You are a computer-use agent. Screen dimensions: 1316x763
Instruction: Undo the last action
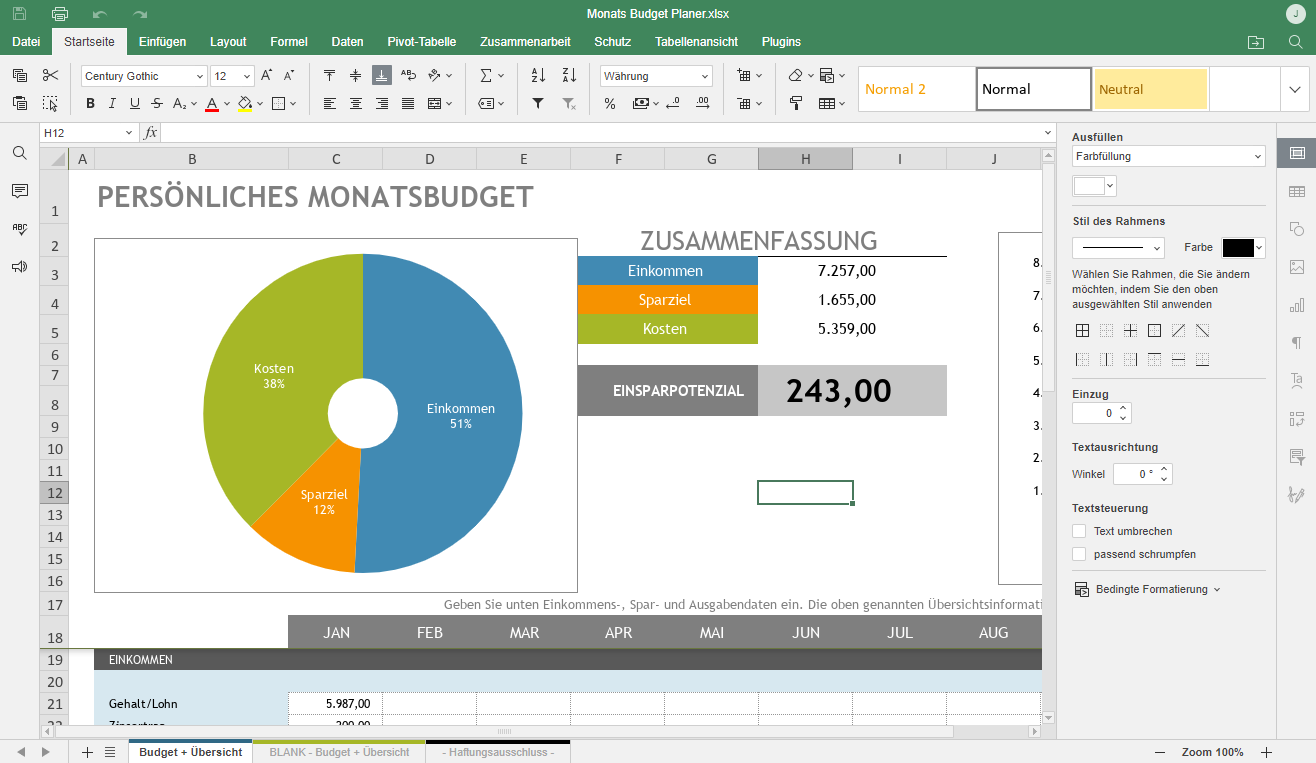[x=99, y=14]
